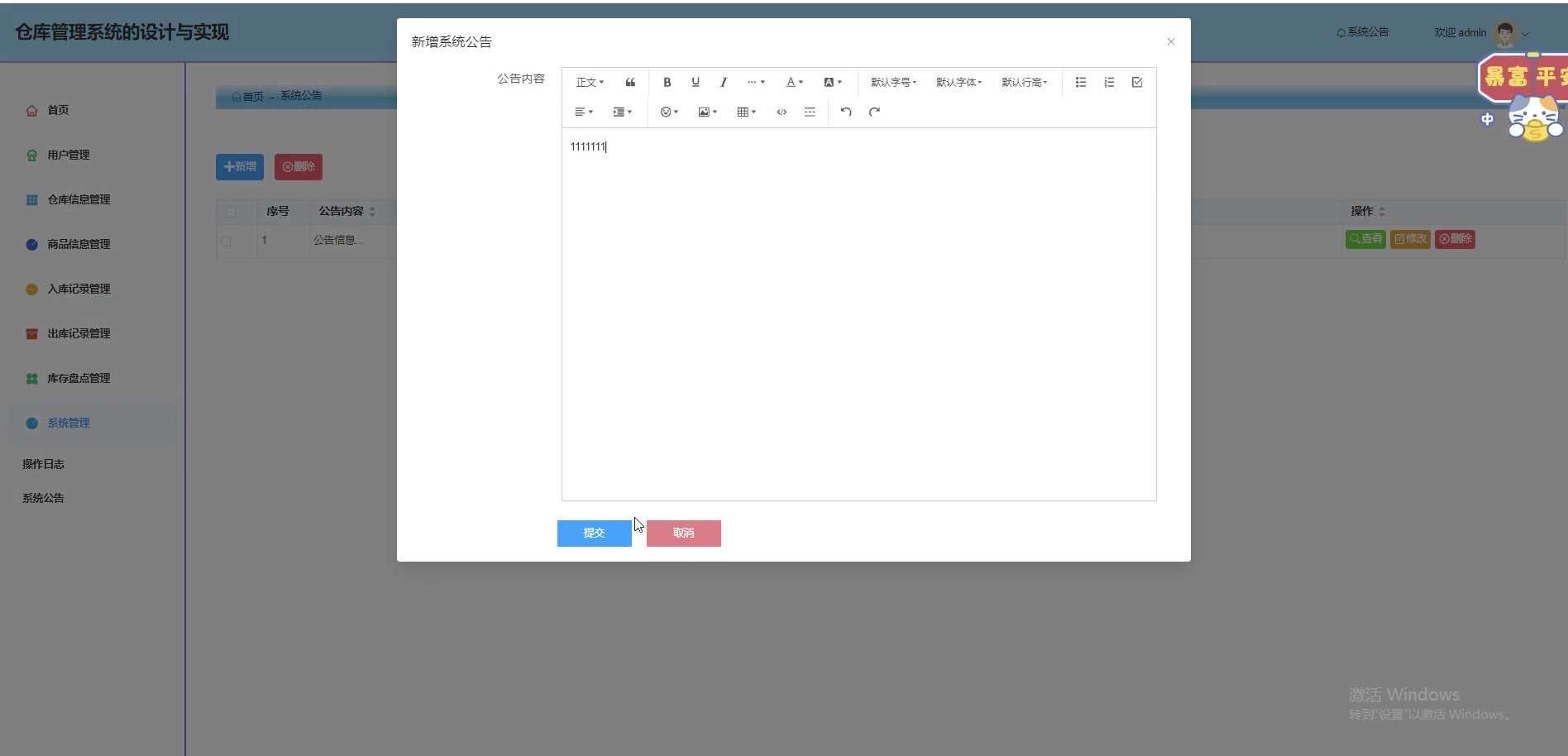Viewport: 1568px width, 756px height.
Task: Click the admin avatar in the header
Action: pyautogui.click(x=1505, y=33)
